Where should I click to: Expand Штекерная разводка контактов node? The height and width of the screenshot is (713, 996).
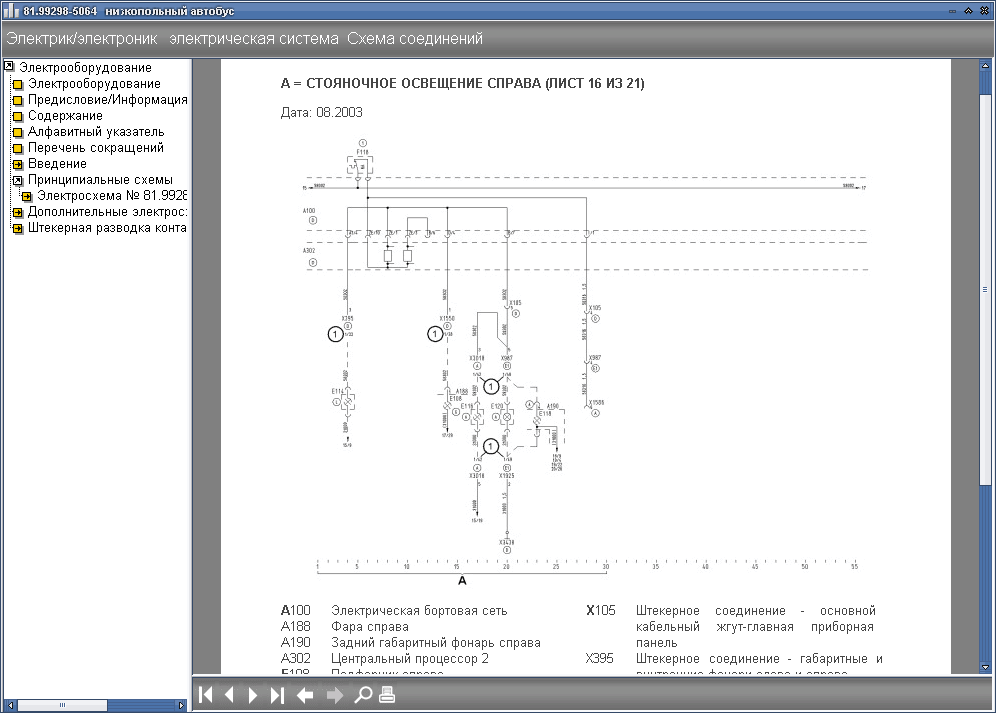18,228
